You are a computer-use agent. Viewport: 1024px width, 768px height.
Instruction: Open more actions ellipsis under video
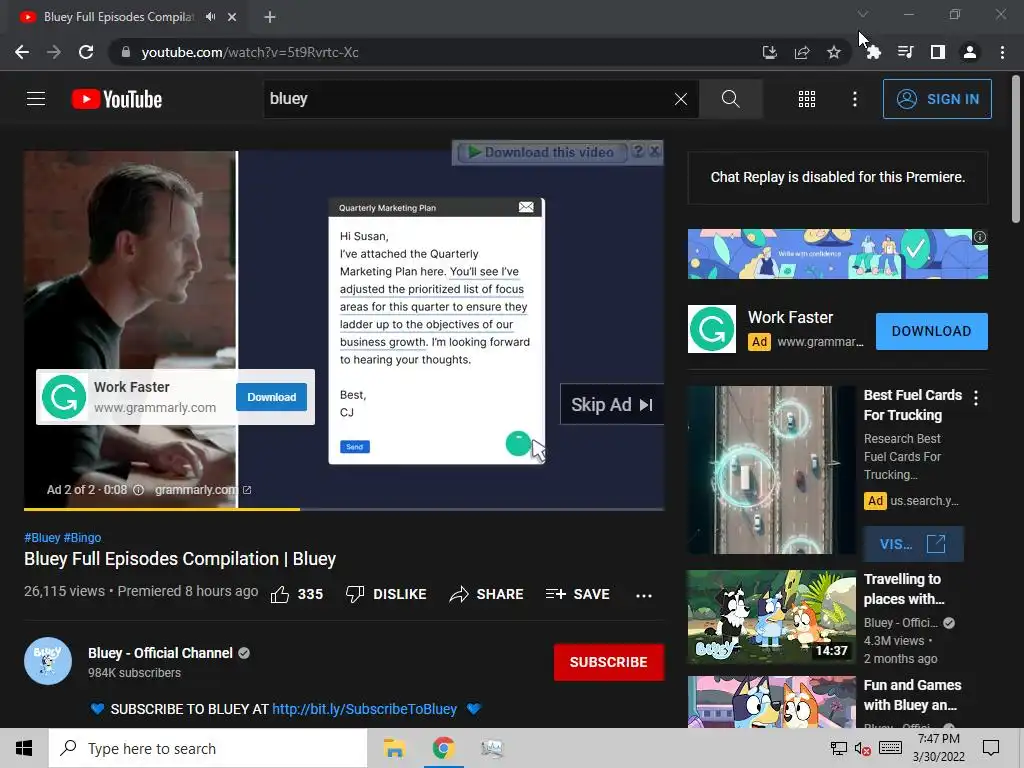[644, 595]
